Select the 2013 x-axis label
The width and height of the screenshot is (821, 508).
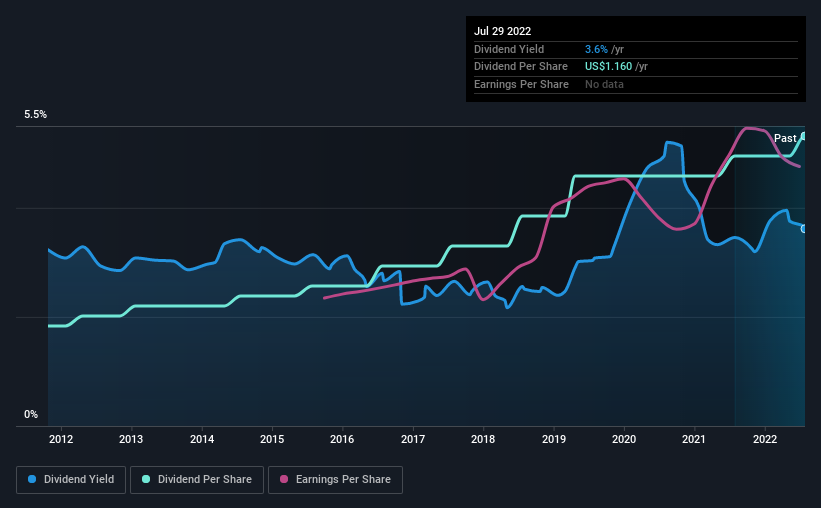click(131, 439)
